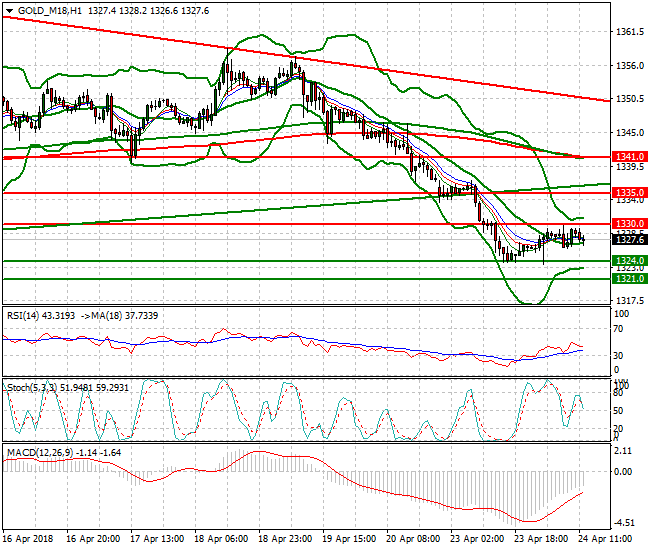Select the 1335.0 red price level label
Viewport: 650px width, 550px height.
coord(630,192)
